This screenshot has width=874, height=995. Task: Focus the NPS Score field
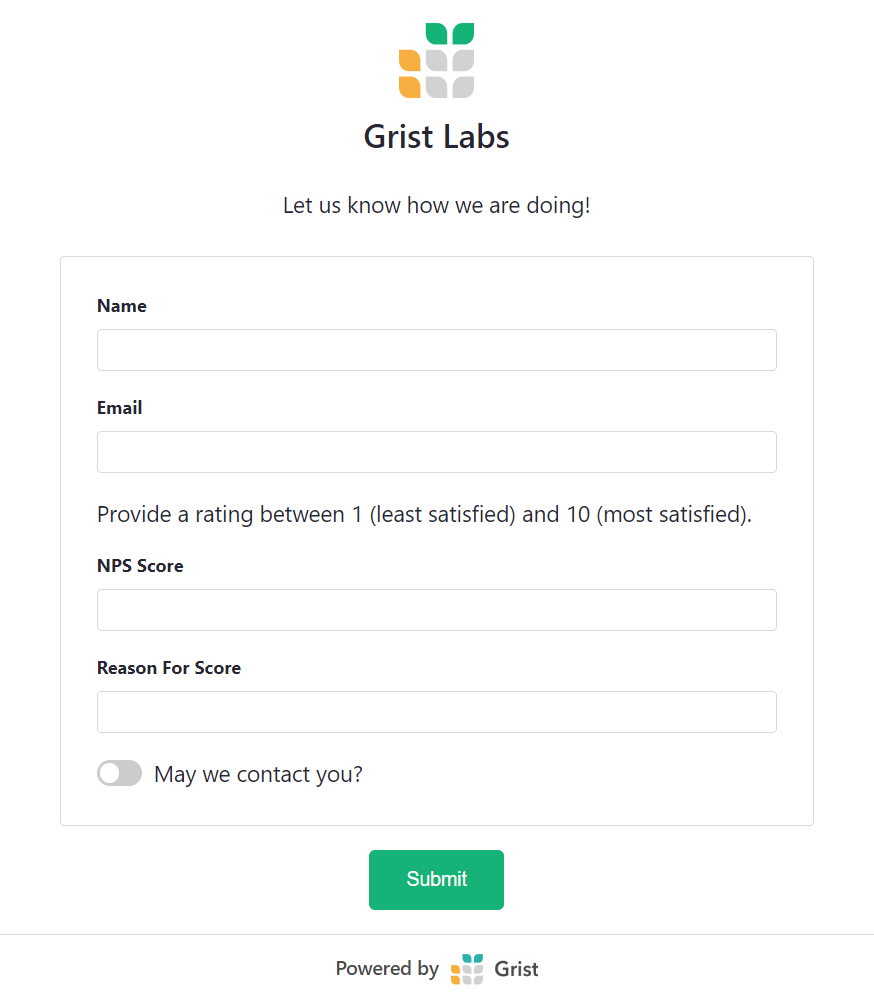[436, 610]
